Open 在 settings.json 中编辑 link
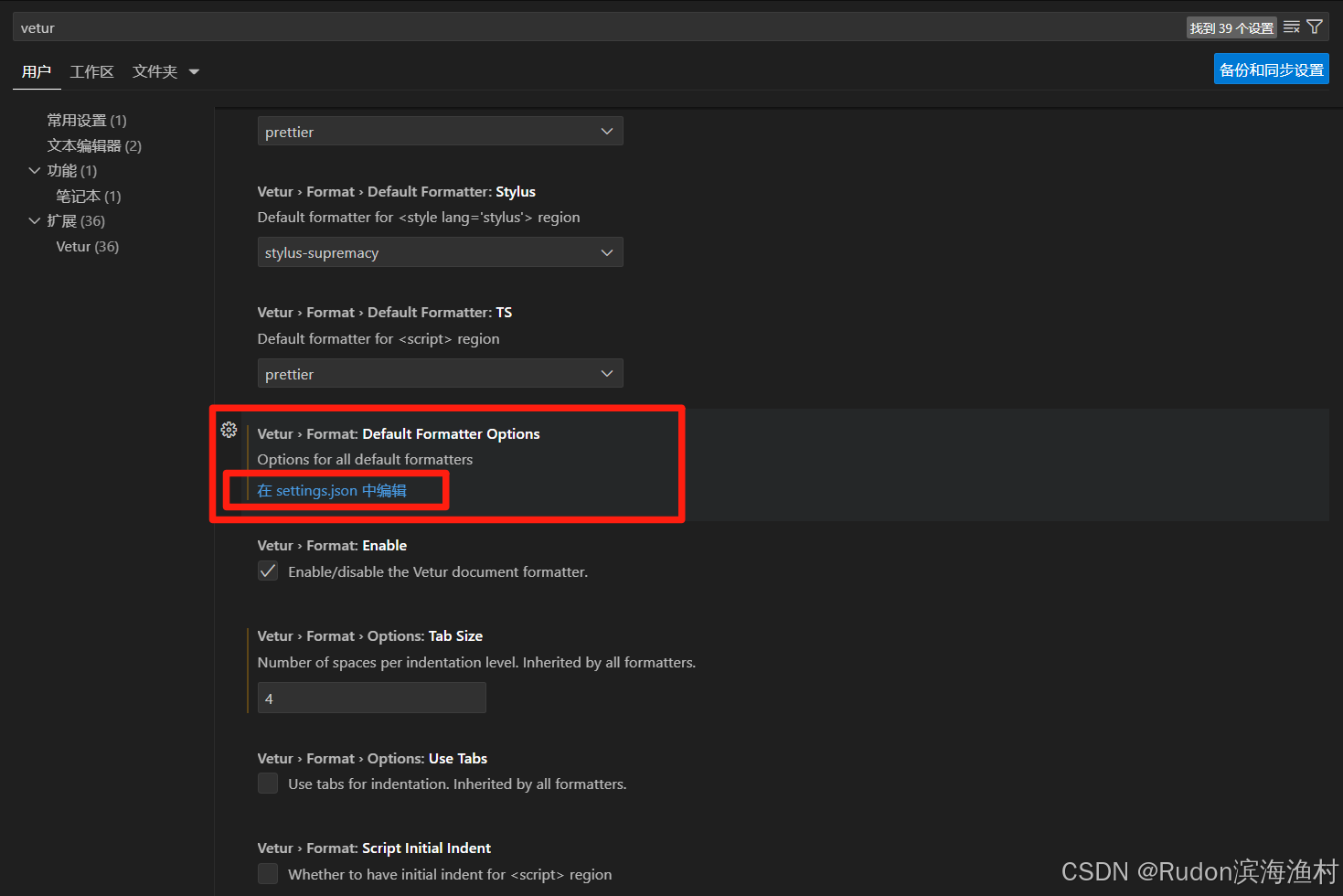 [332, 491]
